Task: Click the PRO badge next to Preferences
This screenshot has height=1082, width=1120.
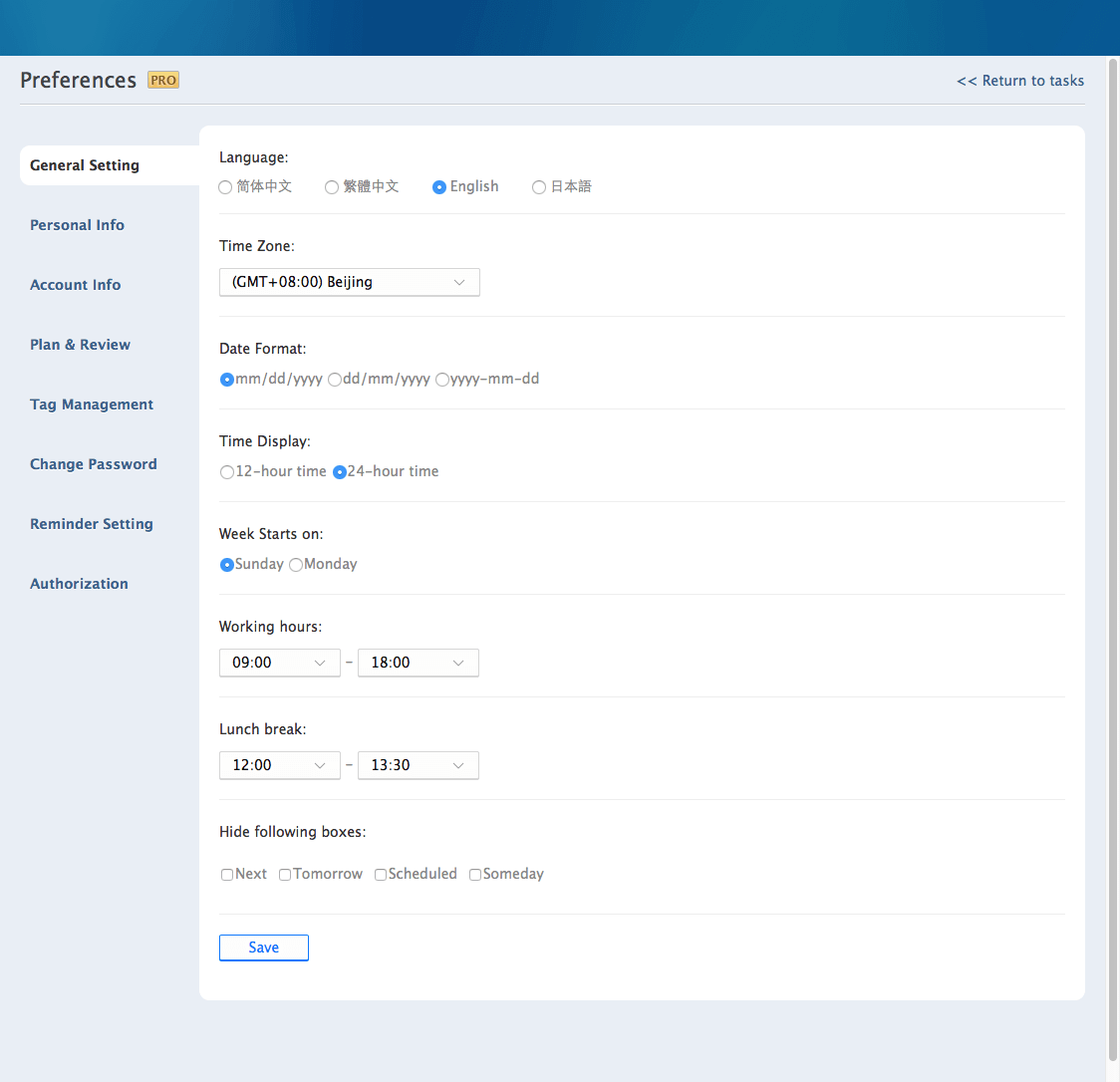Action: (163, 80)
